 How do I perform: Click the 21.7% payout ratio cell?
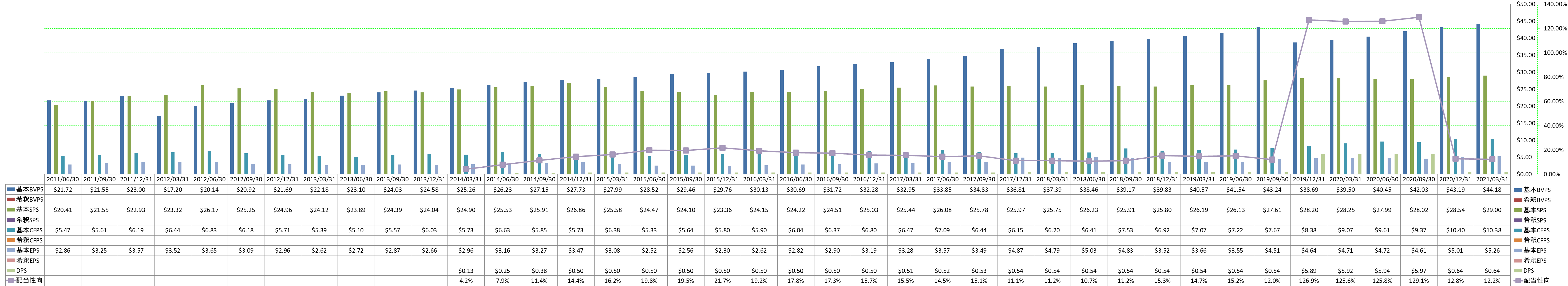pyautogui.click(x=723, y=280)
